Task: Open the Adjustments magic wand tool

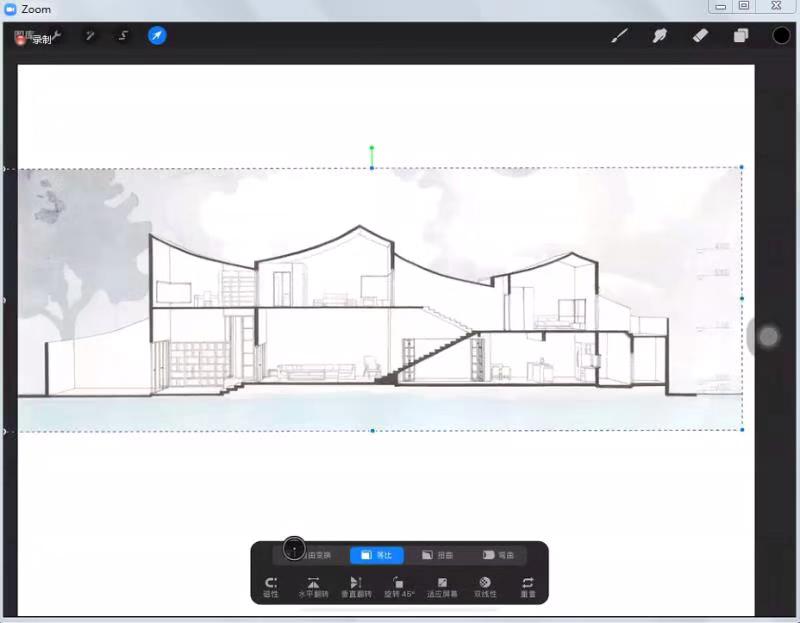Action: (90, 36)
